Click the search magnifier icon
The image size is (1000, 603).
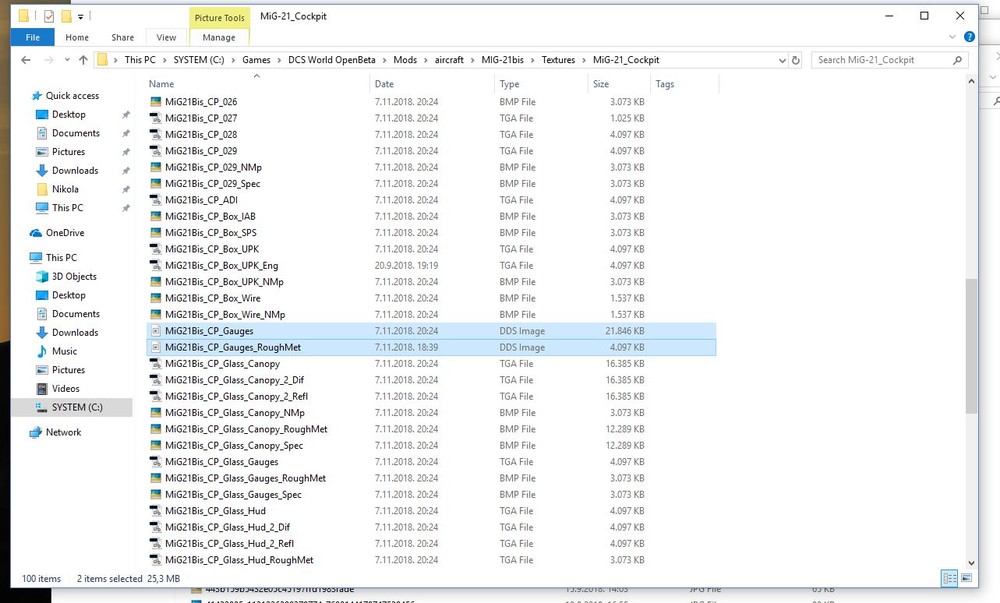pyautogui.click(x=957, y=60)
